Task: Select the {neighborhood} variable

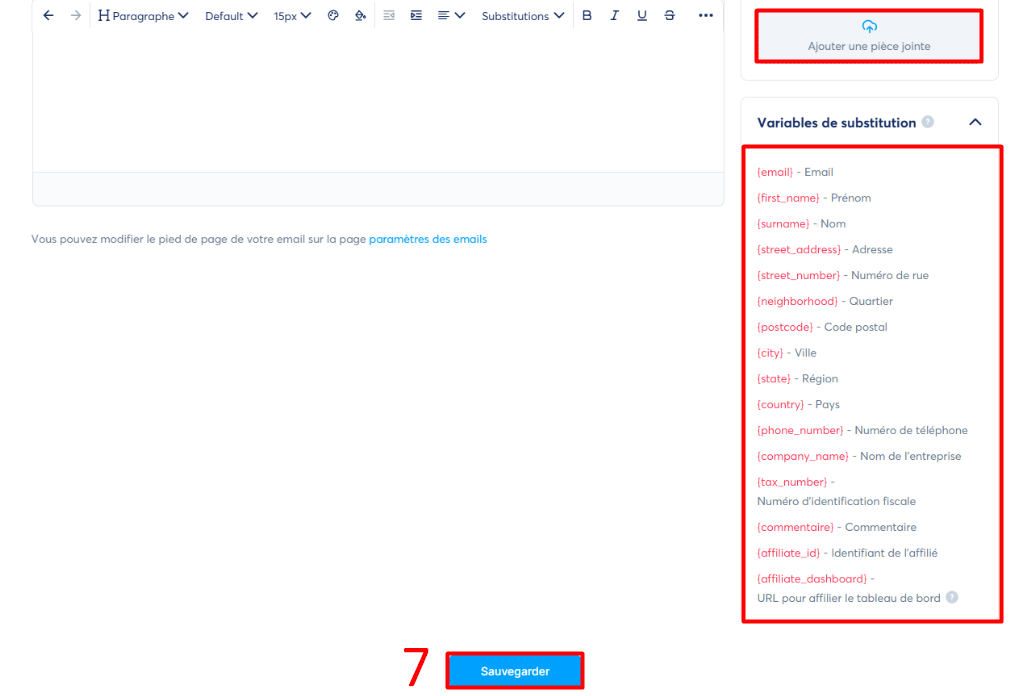Action: click(x=797, y=301)
